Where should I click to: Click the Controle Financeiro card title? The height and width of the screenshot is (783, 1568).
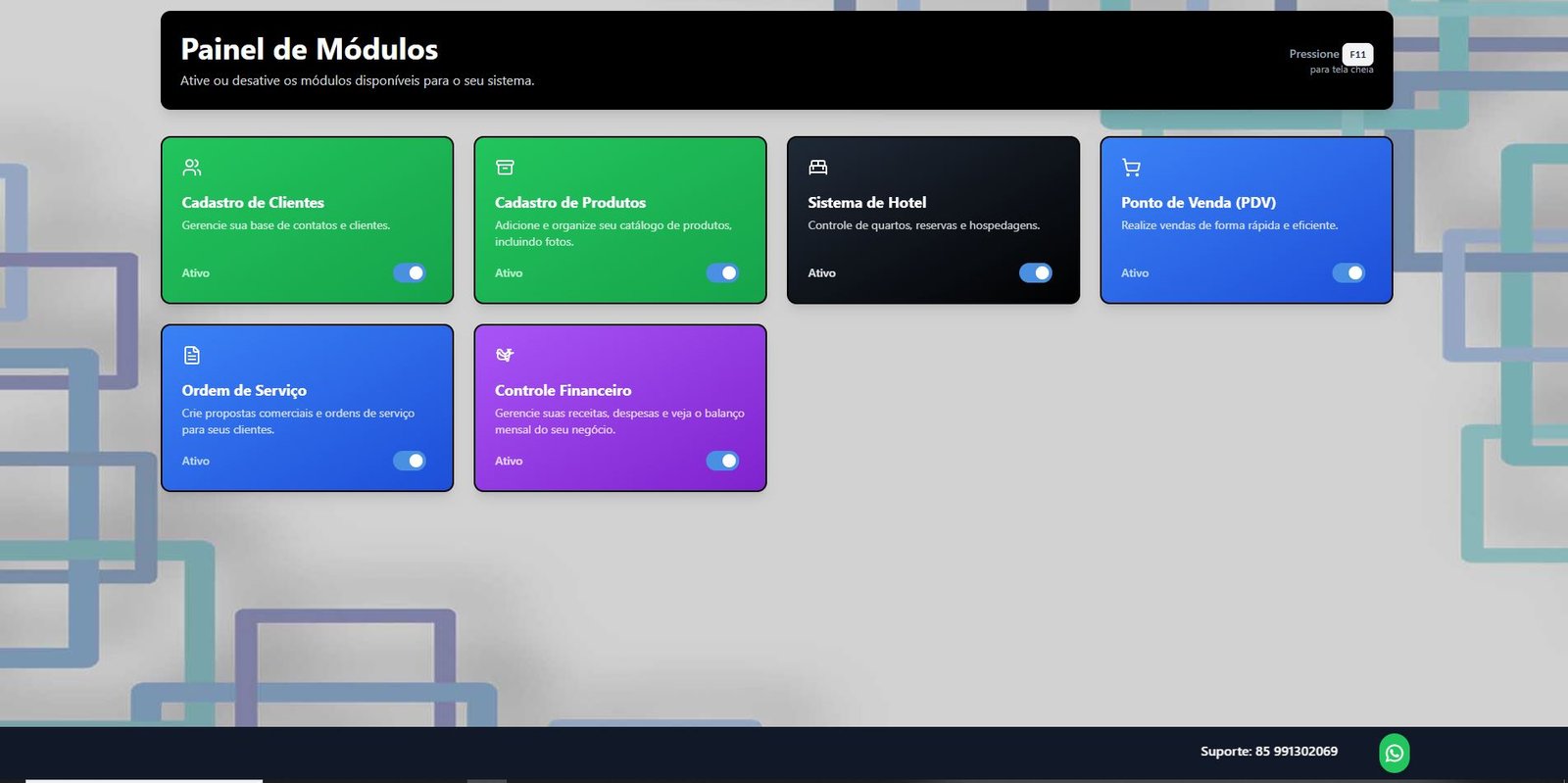(563, 390)
